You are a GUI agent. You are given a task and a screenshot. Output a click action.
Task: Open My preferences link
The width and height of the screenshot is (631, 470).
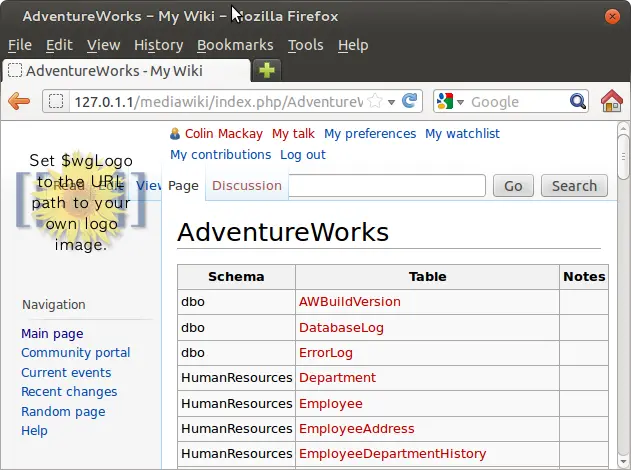[370, 134]
